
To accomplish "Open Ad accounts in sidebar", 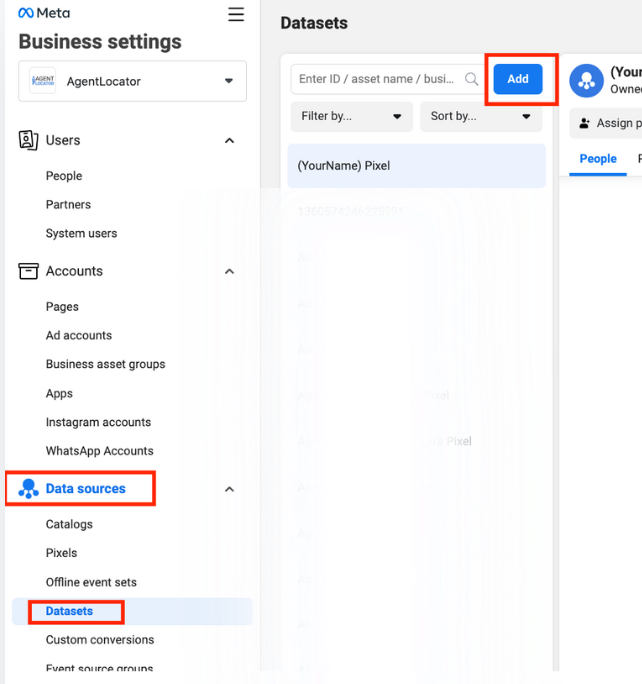I will [x=79, y=335].
